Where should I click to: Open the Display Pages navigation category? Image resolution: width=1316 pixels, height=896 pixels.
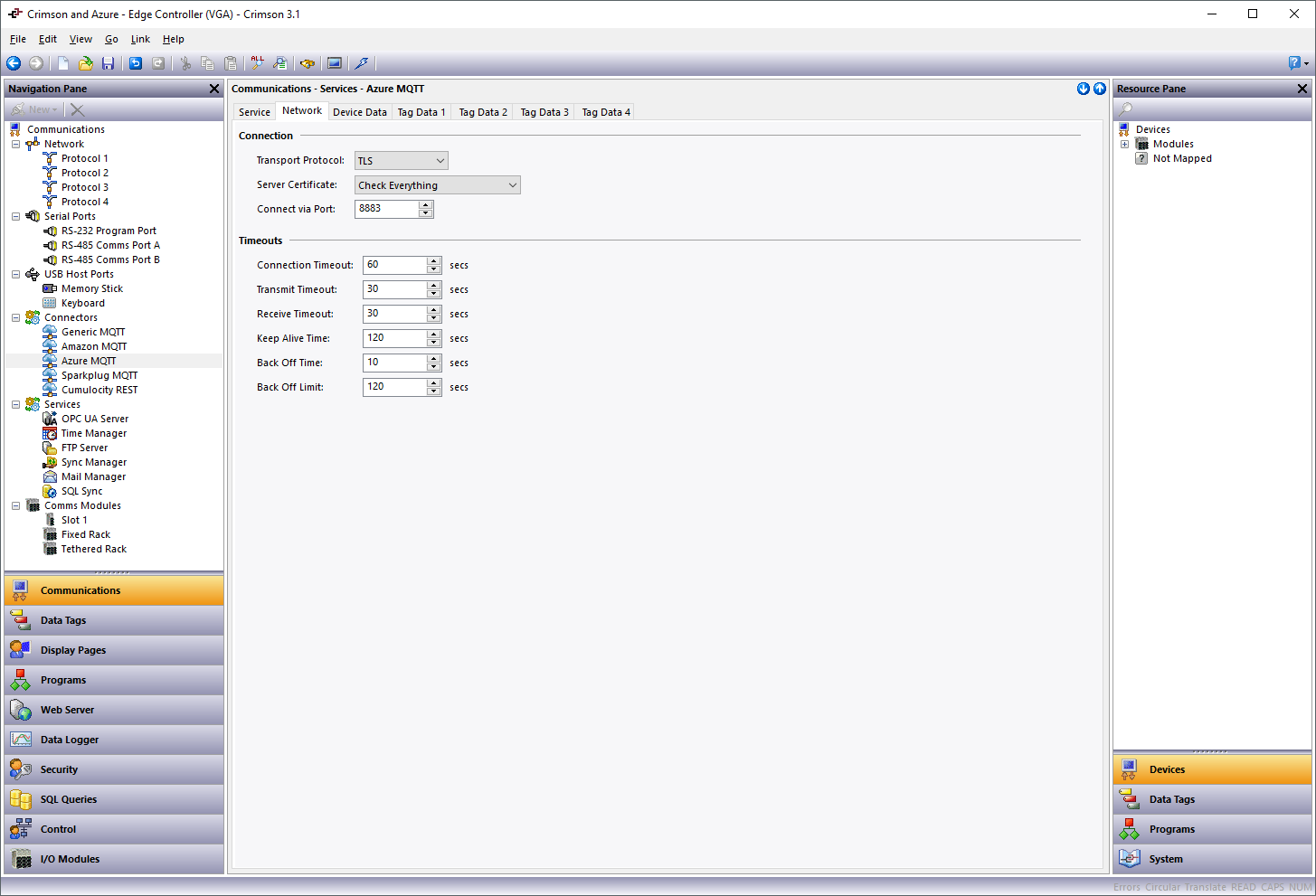114,650
